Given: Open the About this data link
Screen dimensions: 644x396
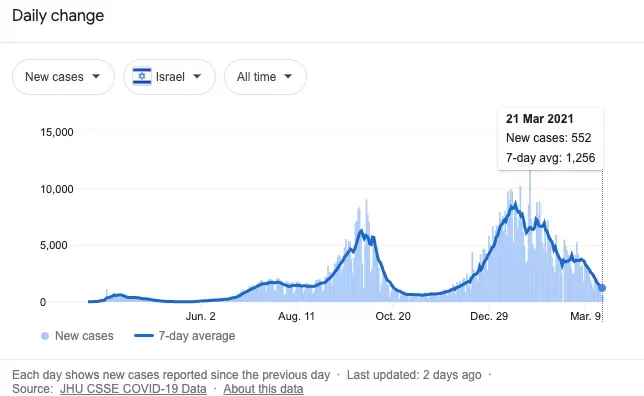Looking at the screenshot, I should coord(263,389).
